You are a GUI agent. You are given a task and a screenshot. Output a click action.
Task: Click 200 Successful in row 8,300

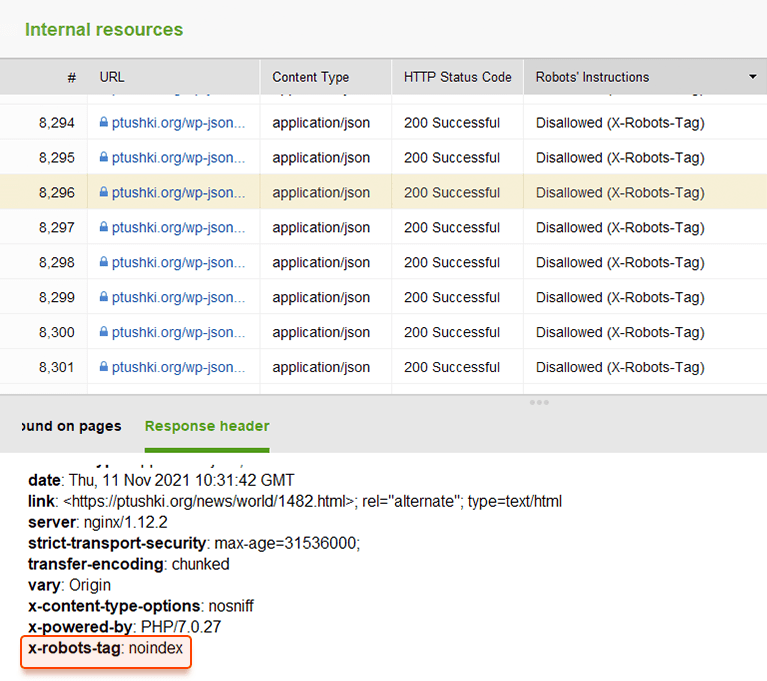click(452, 332)
